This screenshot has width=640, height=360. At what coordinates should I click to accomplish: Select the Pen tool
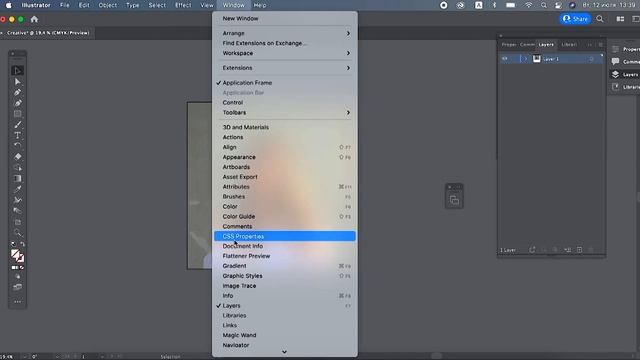click(x=17, y=92)
